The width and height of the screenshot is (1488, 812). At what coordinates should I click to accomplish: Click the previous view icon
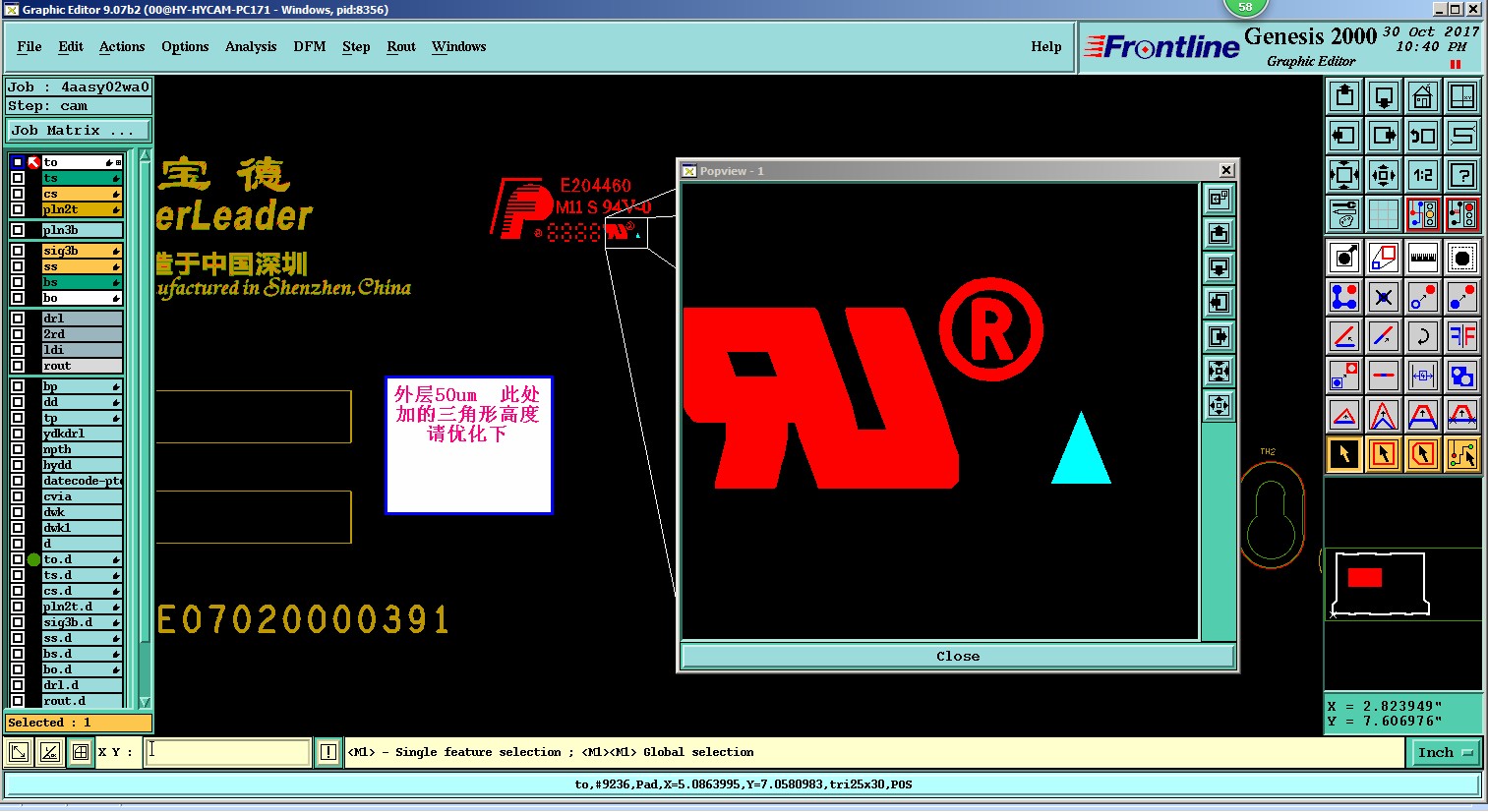pos(1423,136)
